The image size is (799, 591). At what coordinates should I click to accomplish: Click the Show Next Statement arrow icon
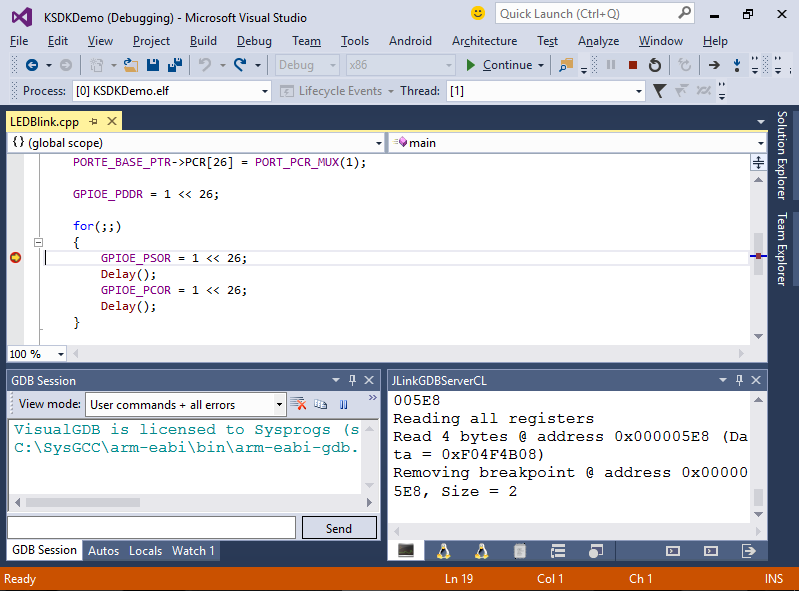714,65
